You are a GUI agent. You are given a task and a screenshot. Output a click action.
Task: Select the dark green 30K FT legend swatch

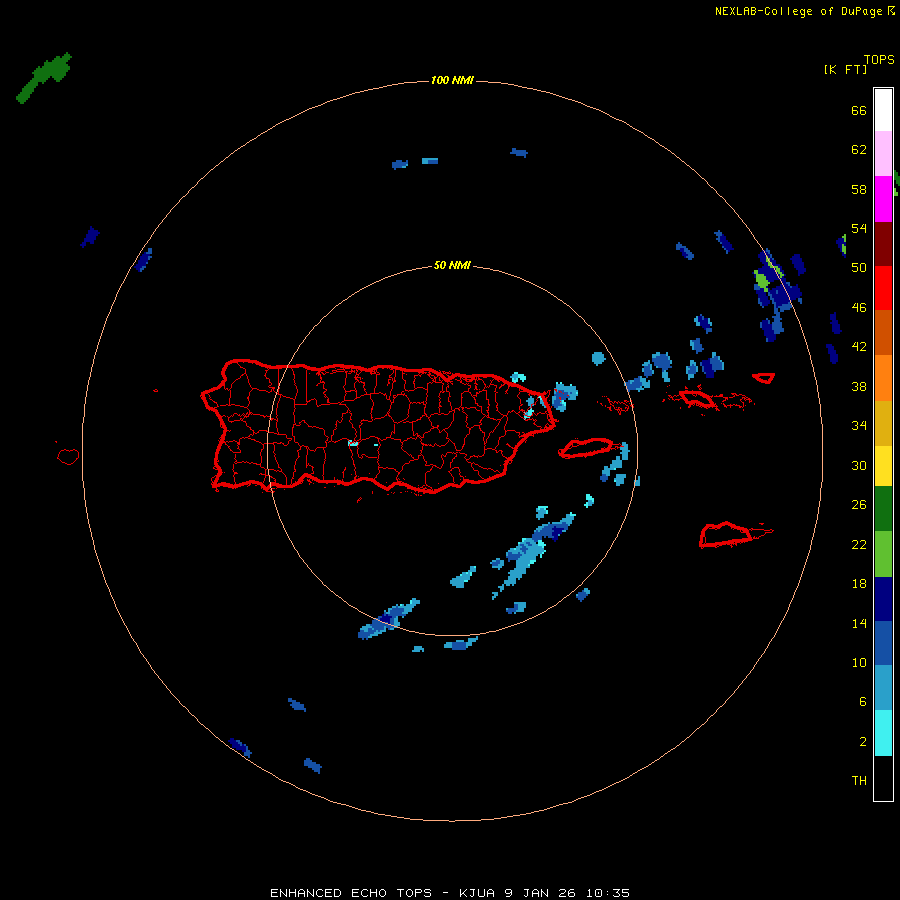click(883, 509)
